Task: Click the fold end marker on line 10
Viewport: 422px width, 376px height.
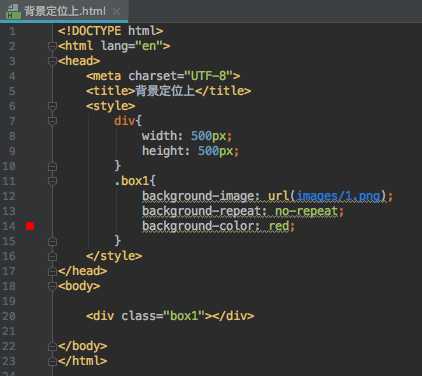Action: [52, 166]
